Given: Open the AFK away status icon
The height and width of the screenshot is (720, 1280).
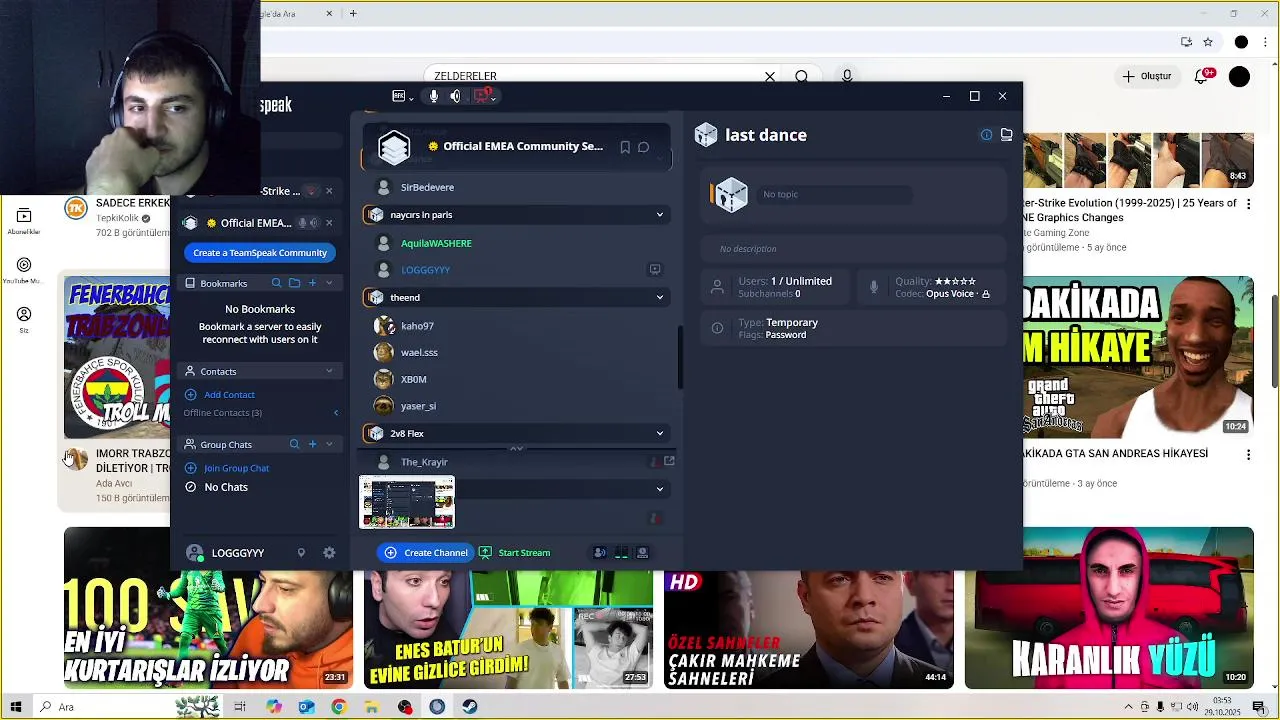Looking at the screenshot, I should click(398, 96).
